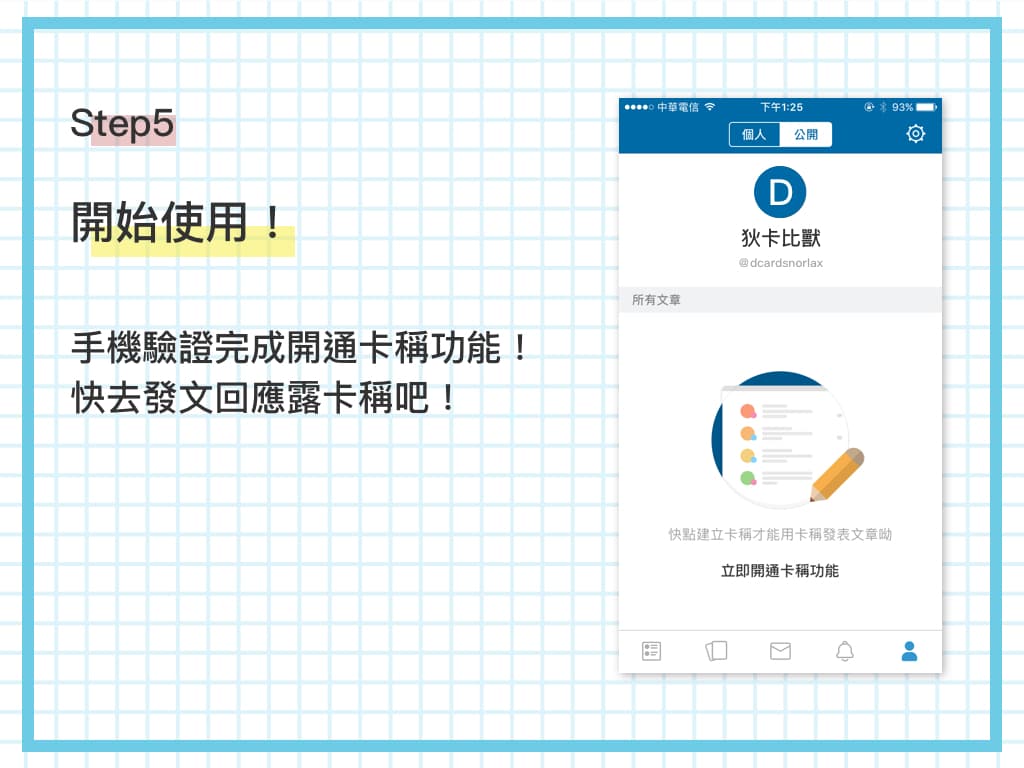Tap the battery indicator in status bar
The width and height of the screenshot is (1024, 768).
(926, 107)
